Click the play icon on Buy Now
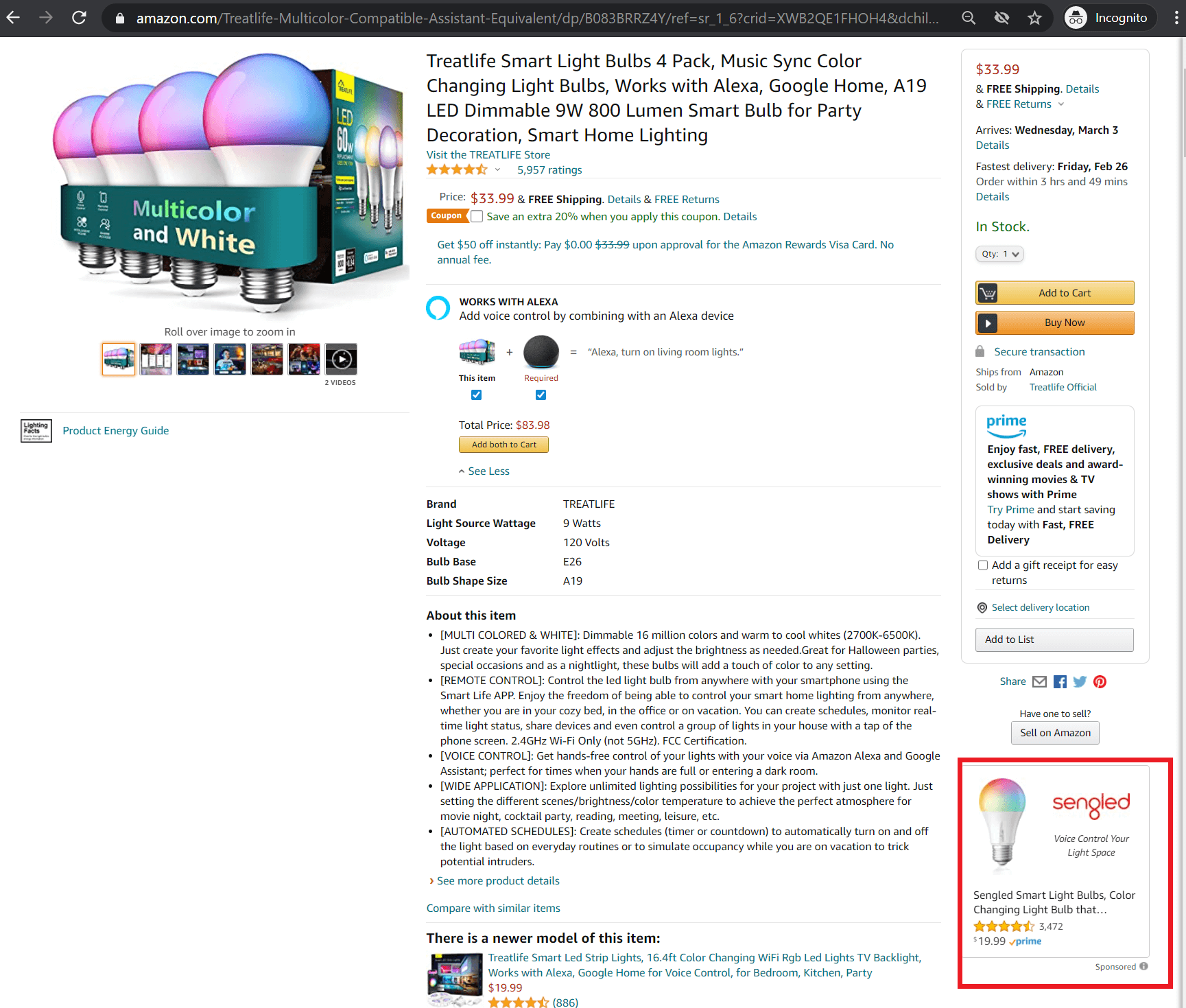The image size is (1186, 1008). [x=988, y=323]
